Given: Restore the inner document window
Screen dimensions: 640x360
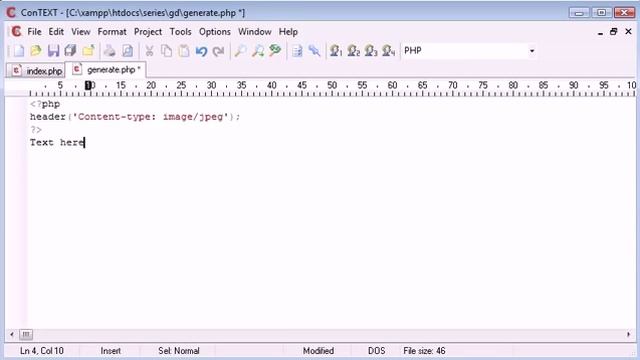Looking at the screenshot, I should click(613, 32).
